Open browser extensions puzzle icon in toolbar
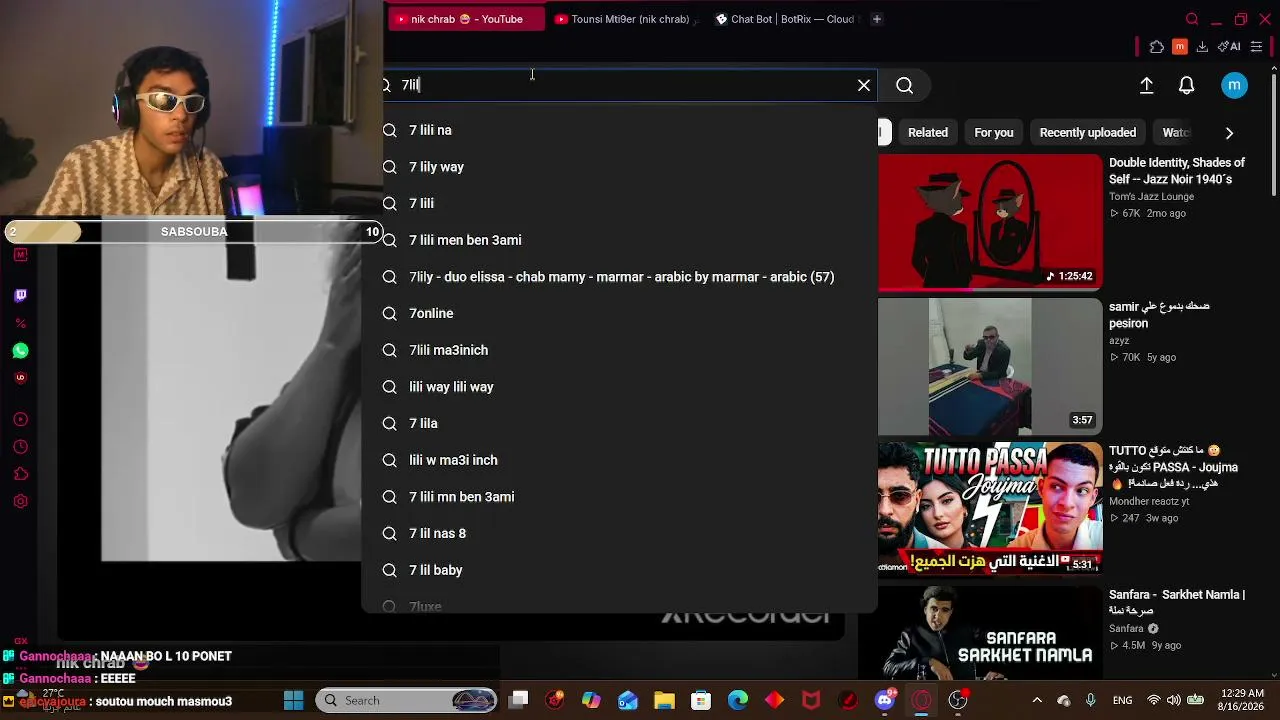 tap(1157, 47)
